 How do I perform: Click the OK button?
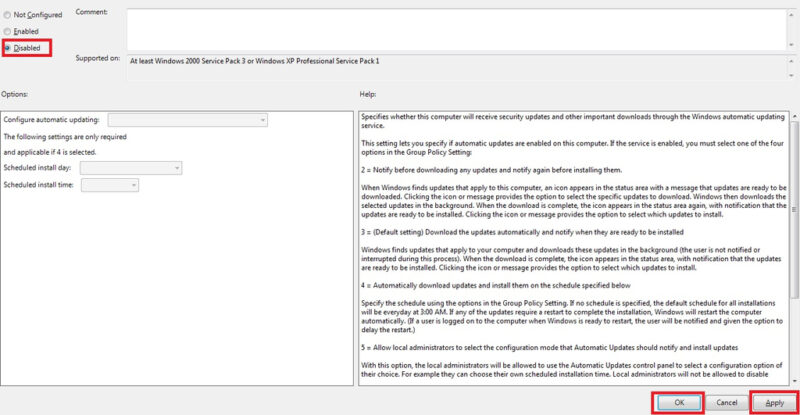tap(677, 401)
